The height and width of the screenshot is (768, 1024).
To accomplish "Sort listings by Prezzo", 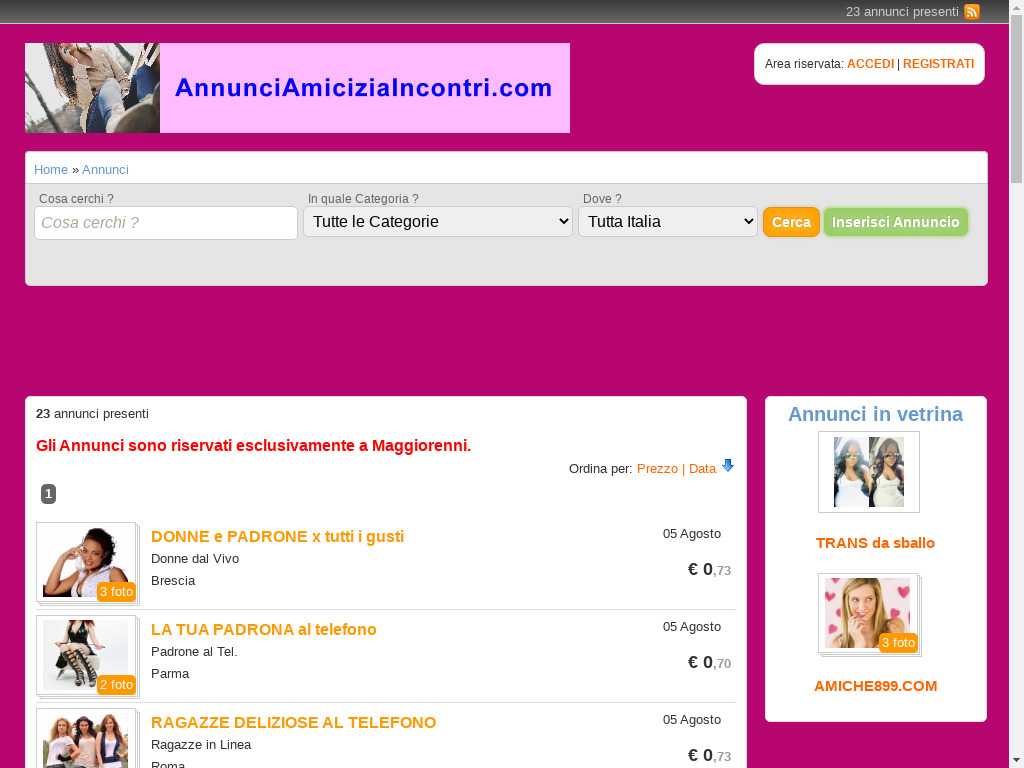I will click(x=657, y=469).
